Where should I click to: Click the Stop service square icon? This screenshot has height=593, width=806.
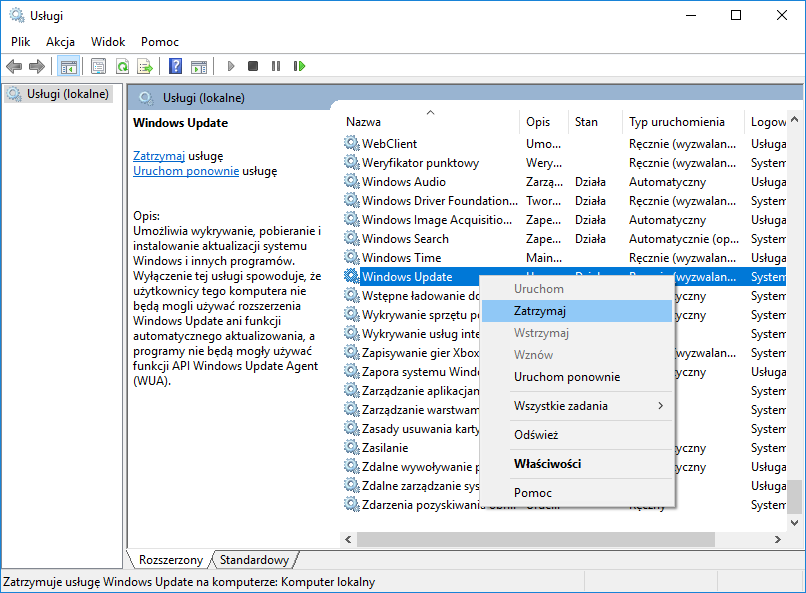[x=253, y=66]
